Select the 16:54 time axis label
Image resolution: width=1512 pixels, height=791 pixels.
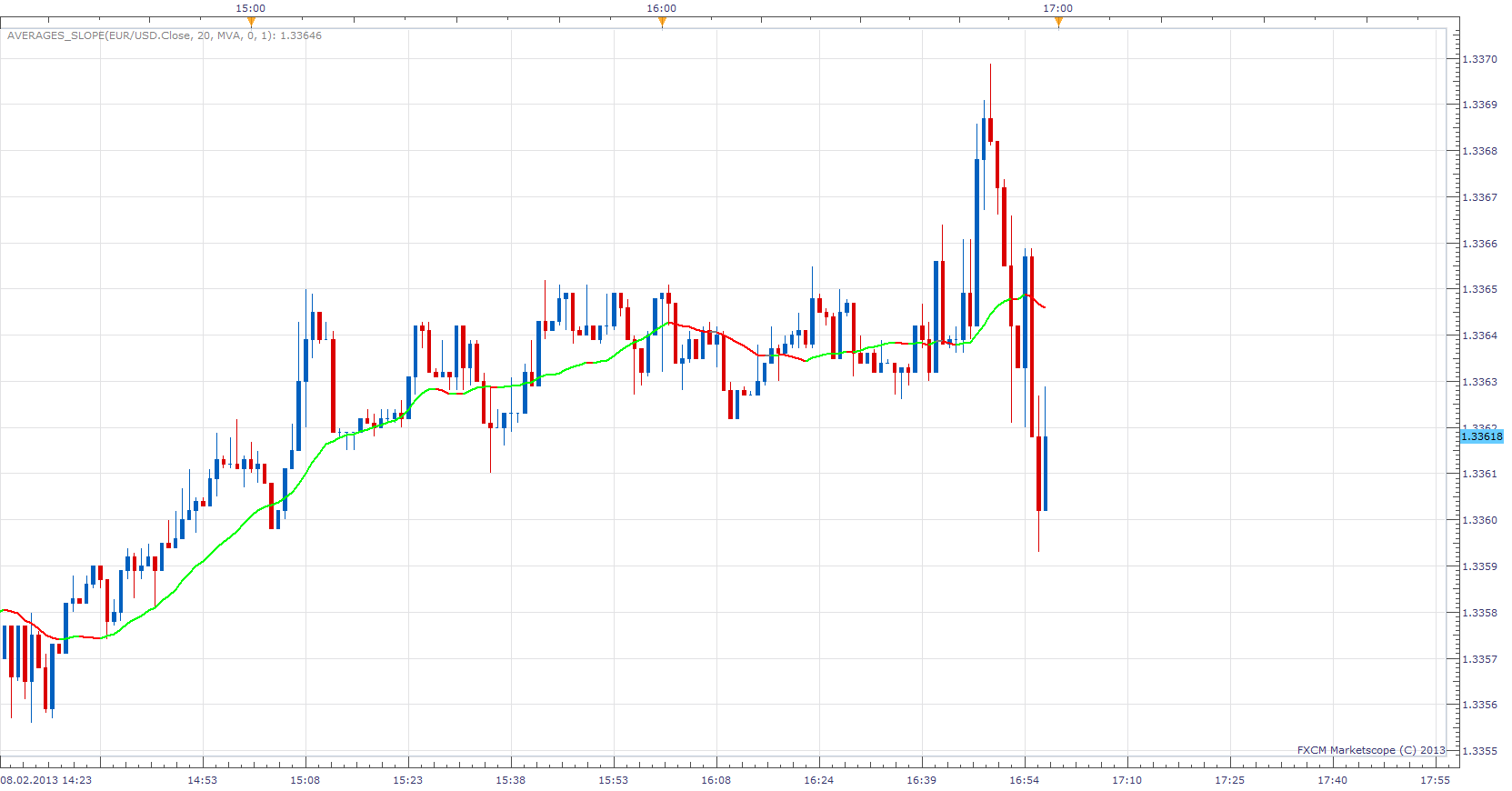click(1025, 780)
